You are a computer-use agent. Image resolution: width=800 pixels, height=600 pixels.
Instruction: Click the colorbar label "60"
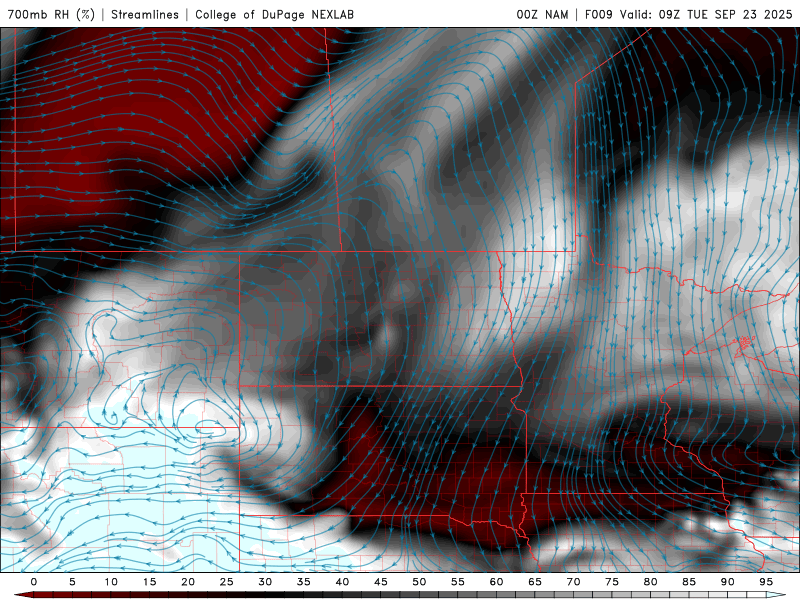pos(496,582)
